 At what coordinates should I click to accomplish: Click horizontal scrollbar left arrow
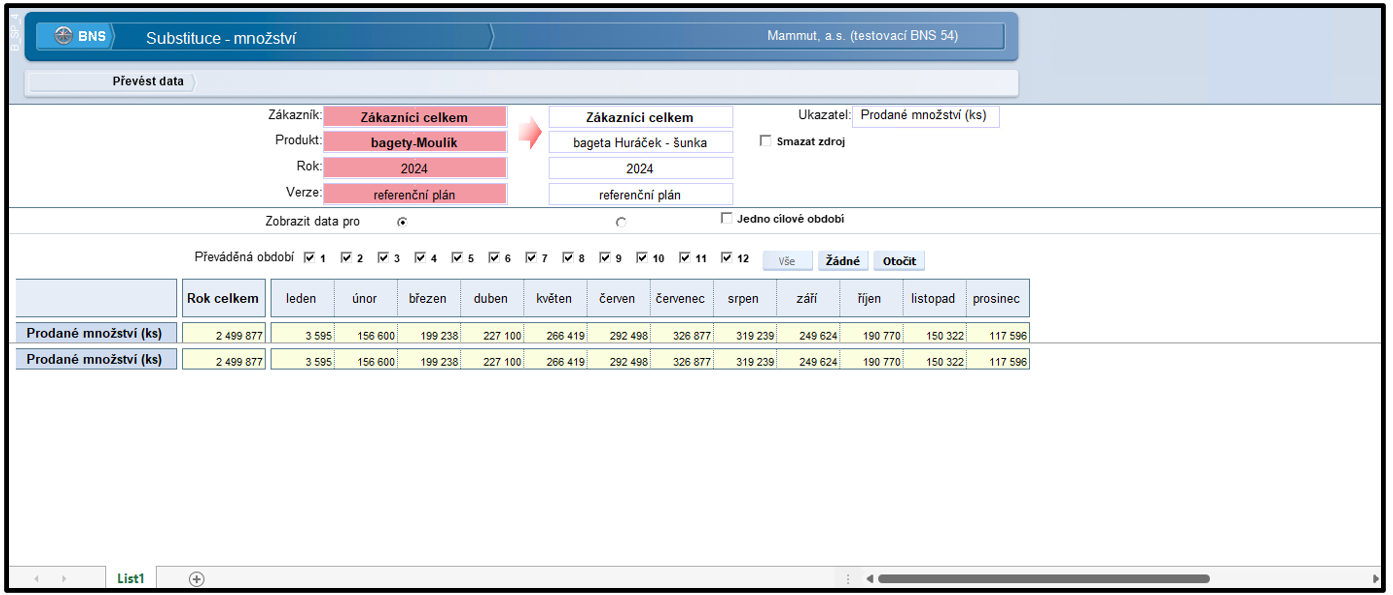(x=869, y=578)
